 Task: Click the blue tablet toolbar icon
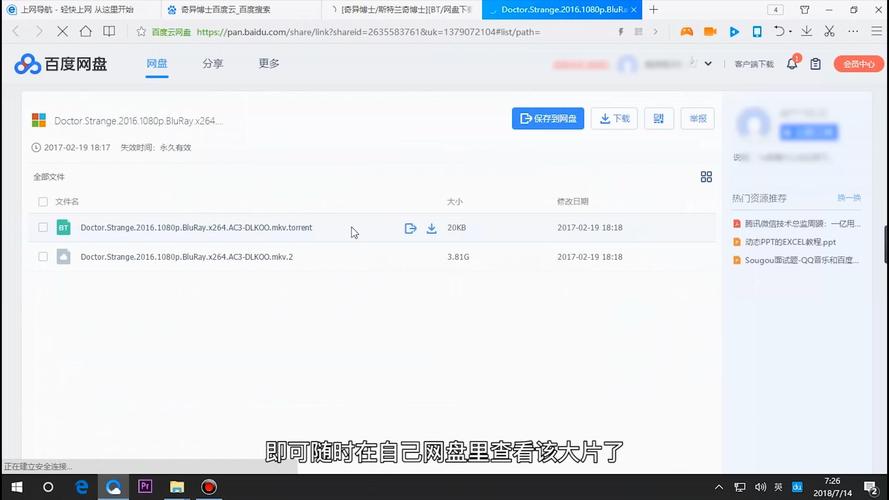tap(757, 32)
